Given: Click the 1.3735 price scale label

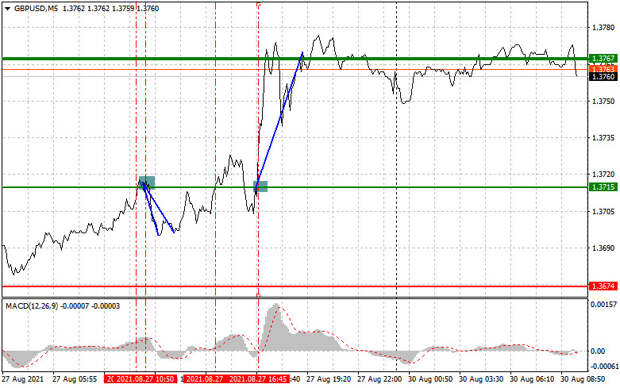Looking at the screenshot, I should [603, 138].
